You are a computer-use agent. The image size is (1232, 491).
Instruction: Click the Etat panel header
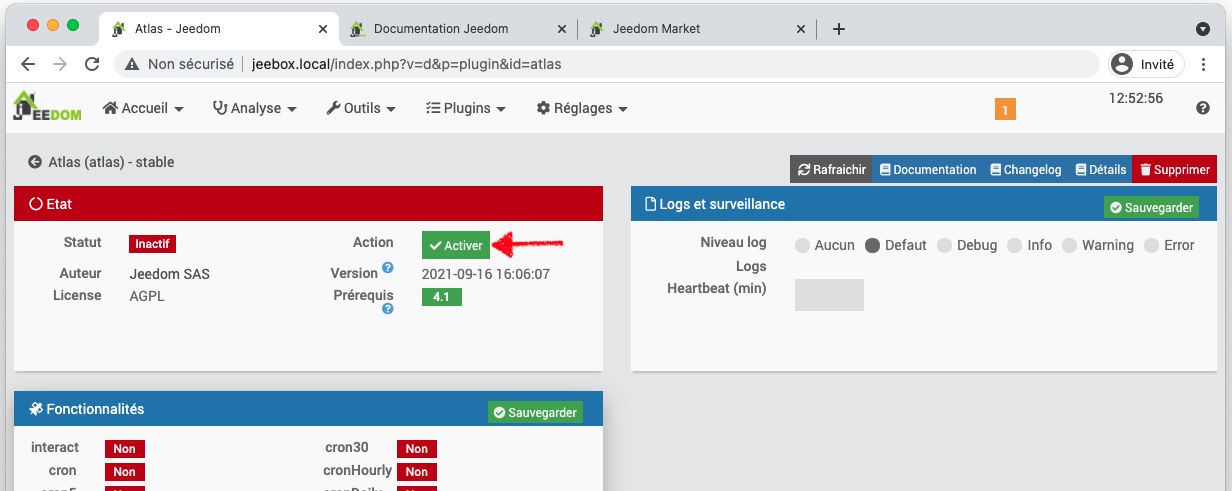(x=309, y=204)
